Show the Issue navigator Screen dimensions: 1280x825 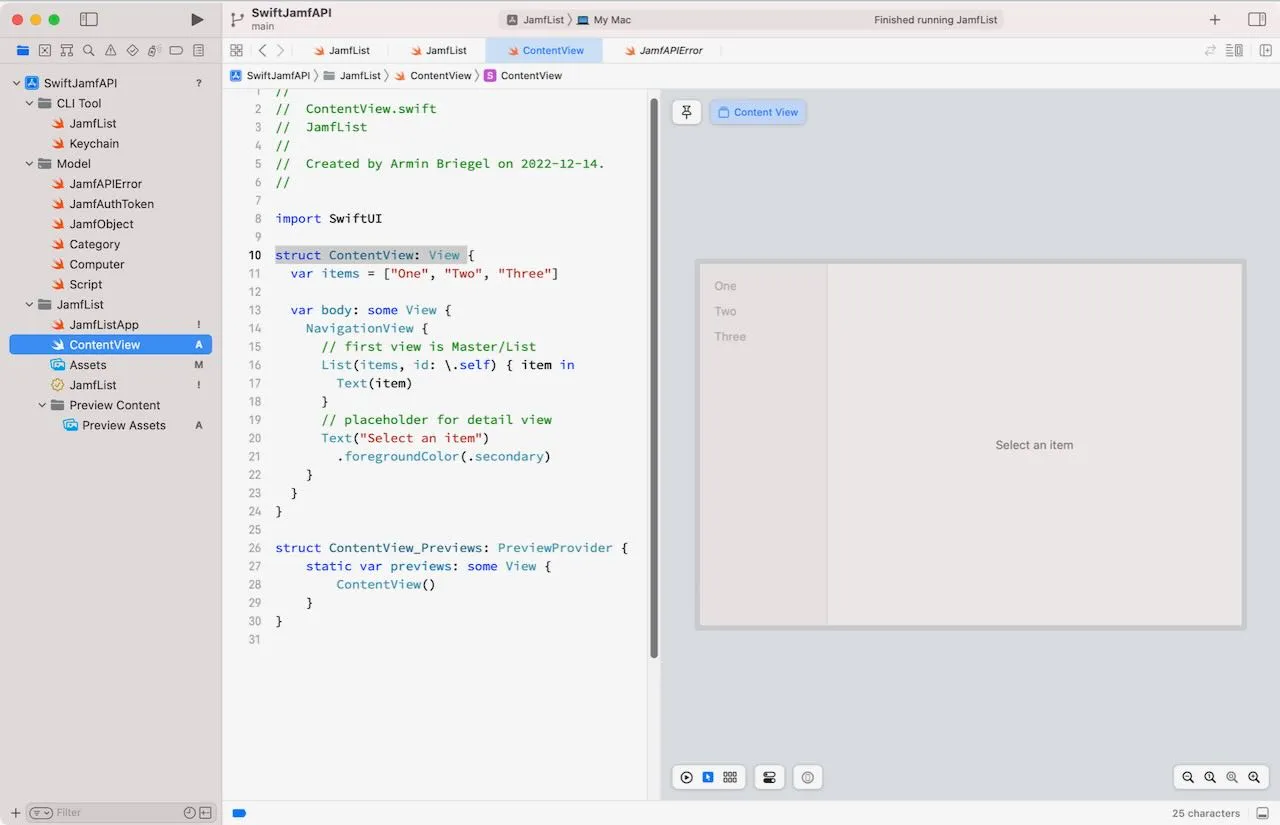[110, 50]
